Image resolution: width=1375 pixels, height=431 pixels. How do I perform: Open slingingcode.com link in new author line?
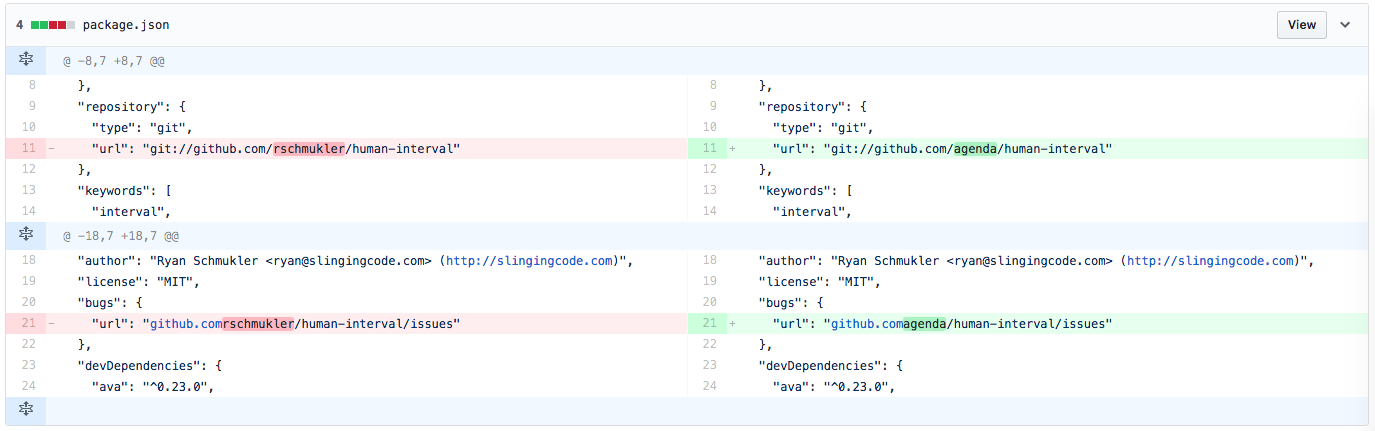[x=1209, y=261]
